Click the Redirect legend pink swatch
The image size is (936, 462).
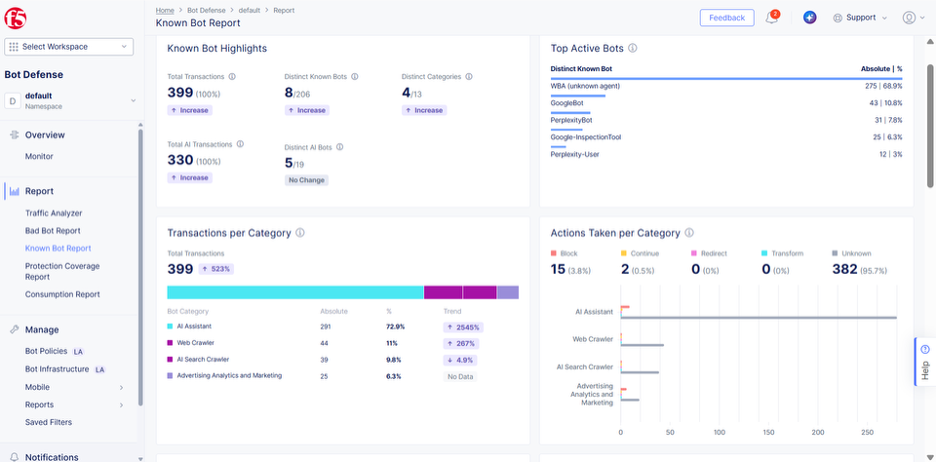[694, 253]
